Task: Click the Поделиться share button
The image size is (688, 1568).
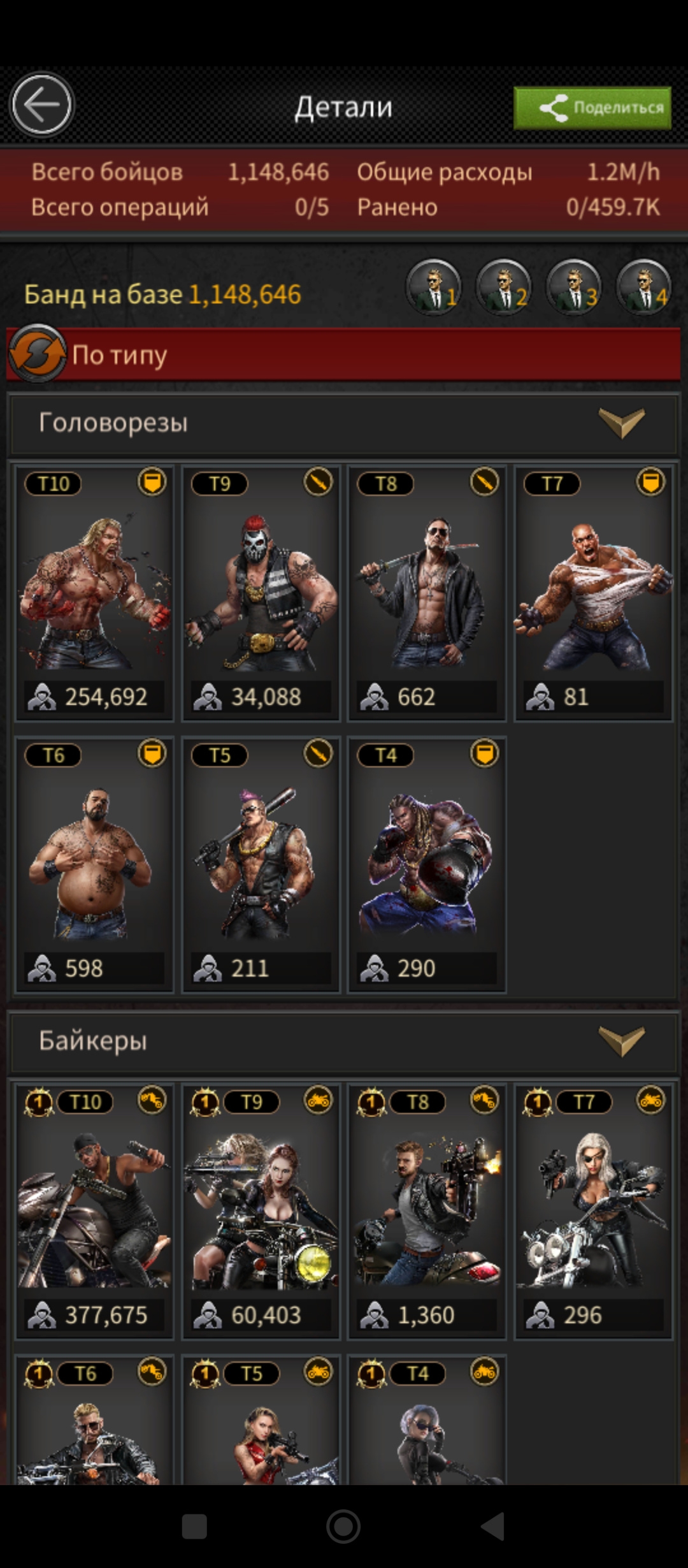Action: (592, 108)
